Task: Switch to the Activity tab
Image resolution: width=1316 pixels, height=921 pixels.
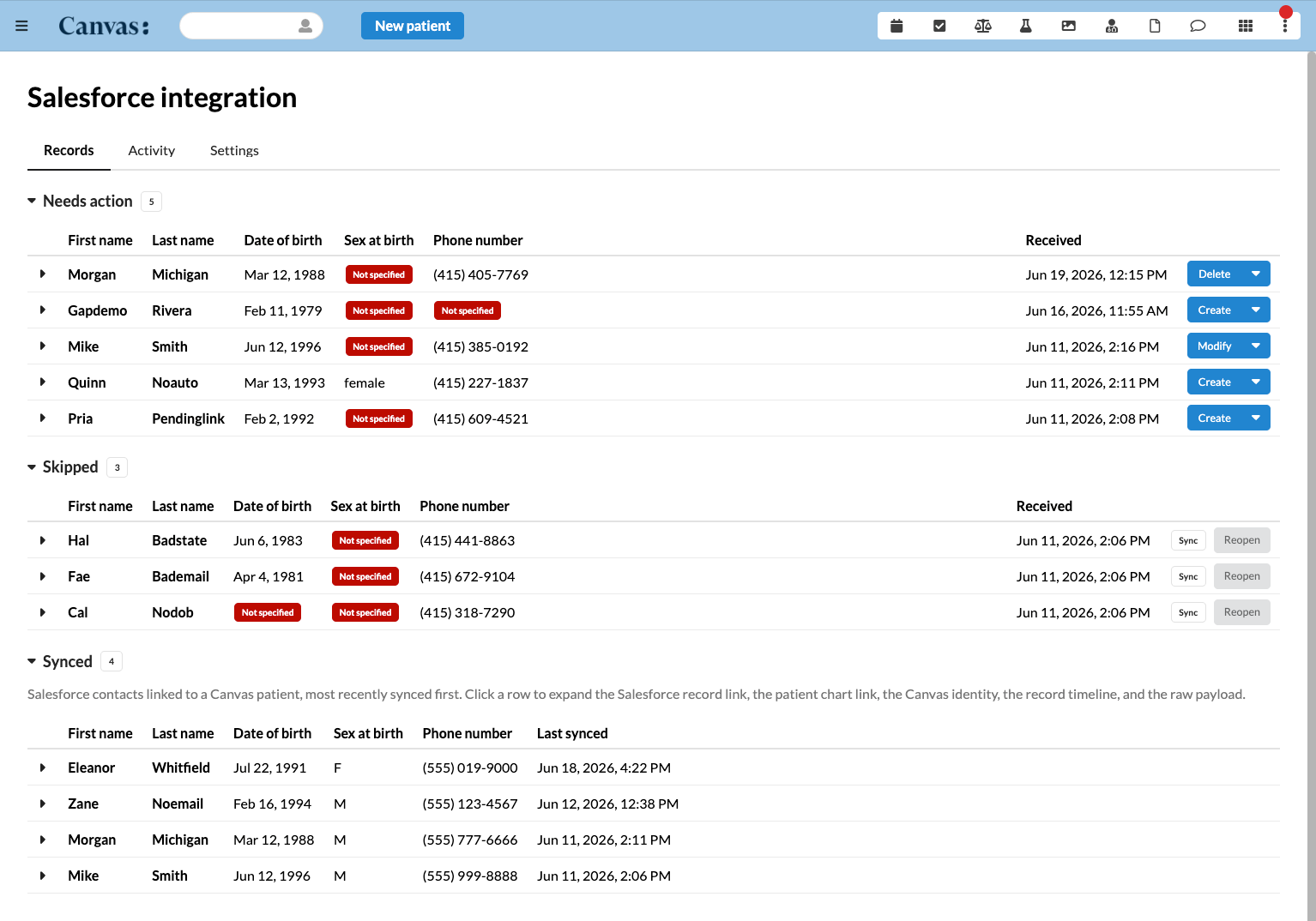Action: coord(152,150)
